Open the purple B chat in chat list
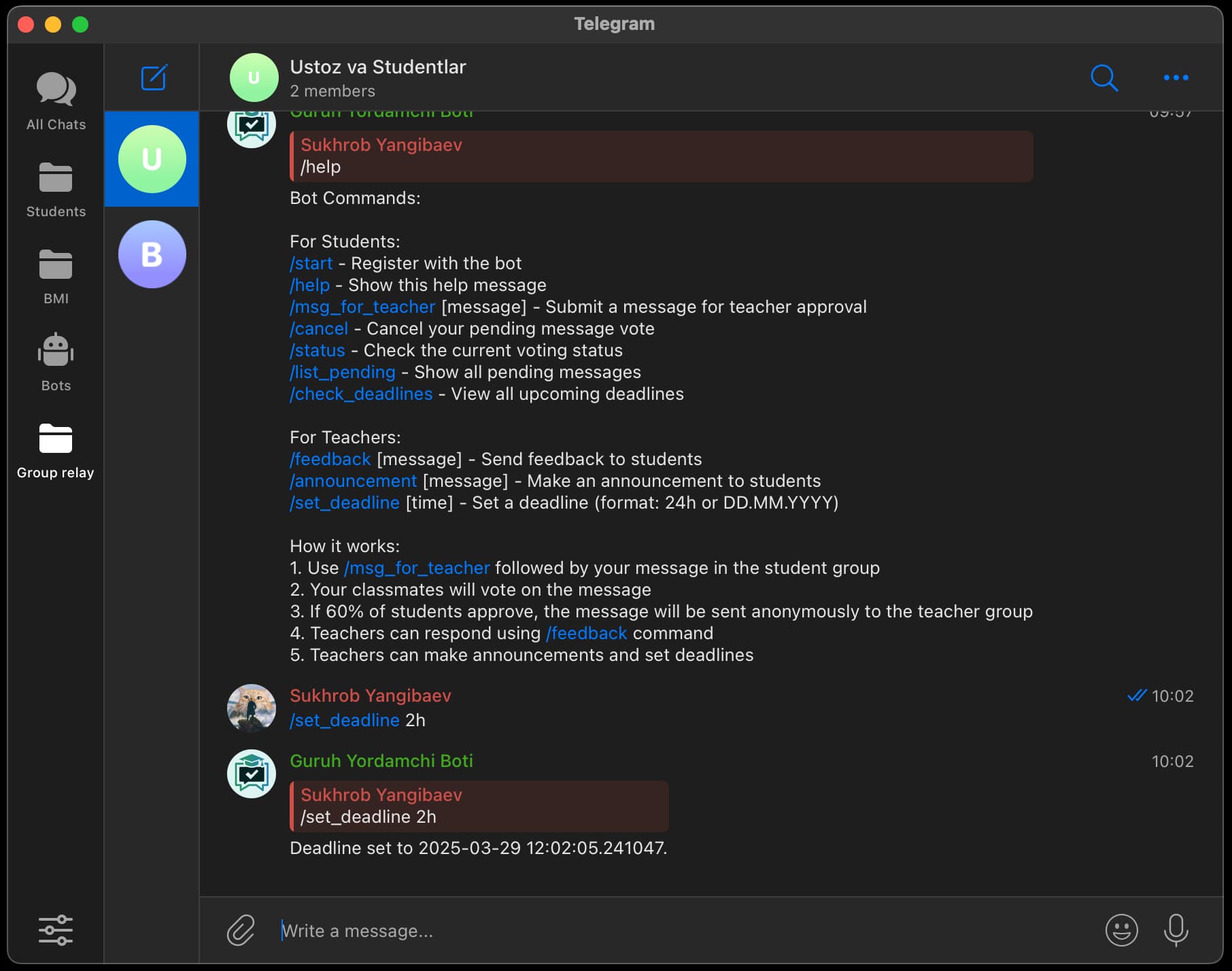 coord(152,254)
